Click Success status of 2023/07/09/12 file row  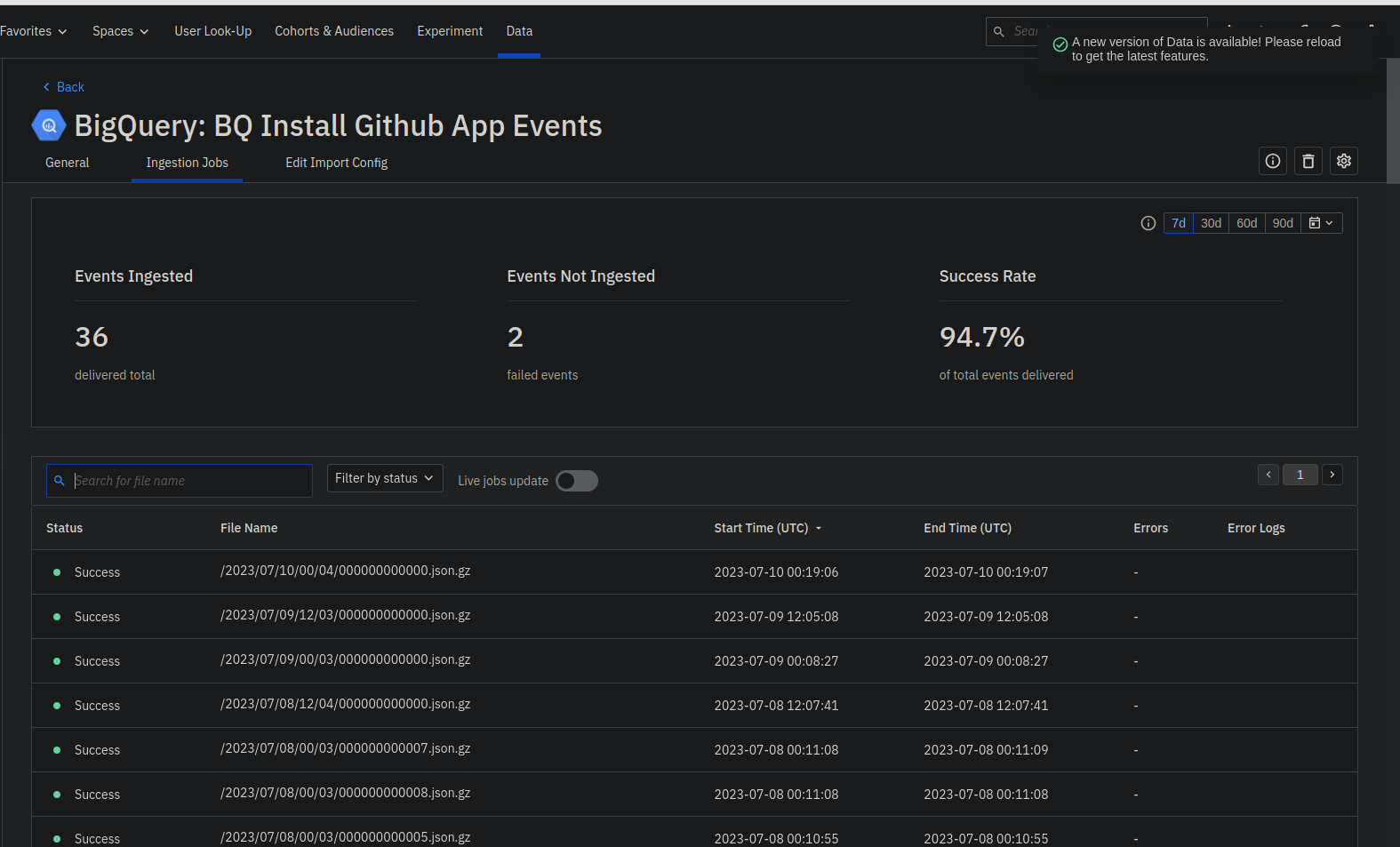(x=97, y=617)
